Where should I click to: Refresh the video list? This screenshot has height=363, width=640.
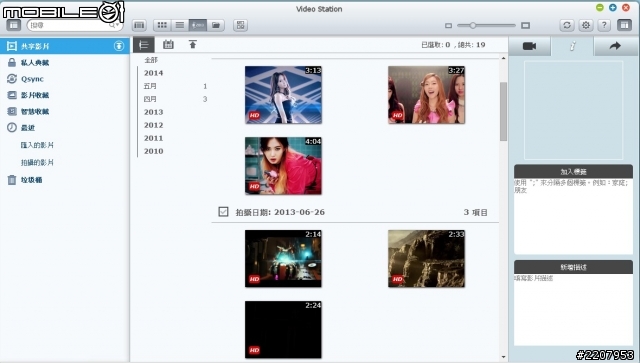pos(567,25)
